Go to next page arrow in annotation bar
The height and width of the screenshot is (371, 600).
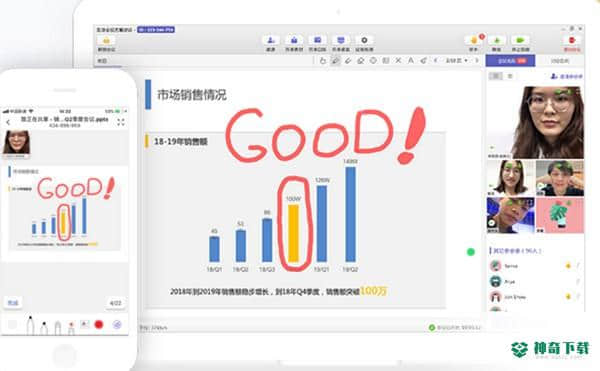477,60
